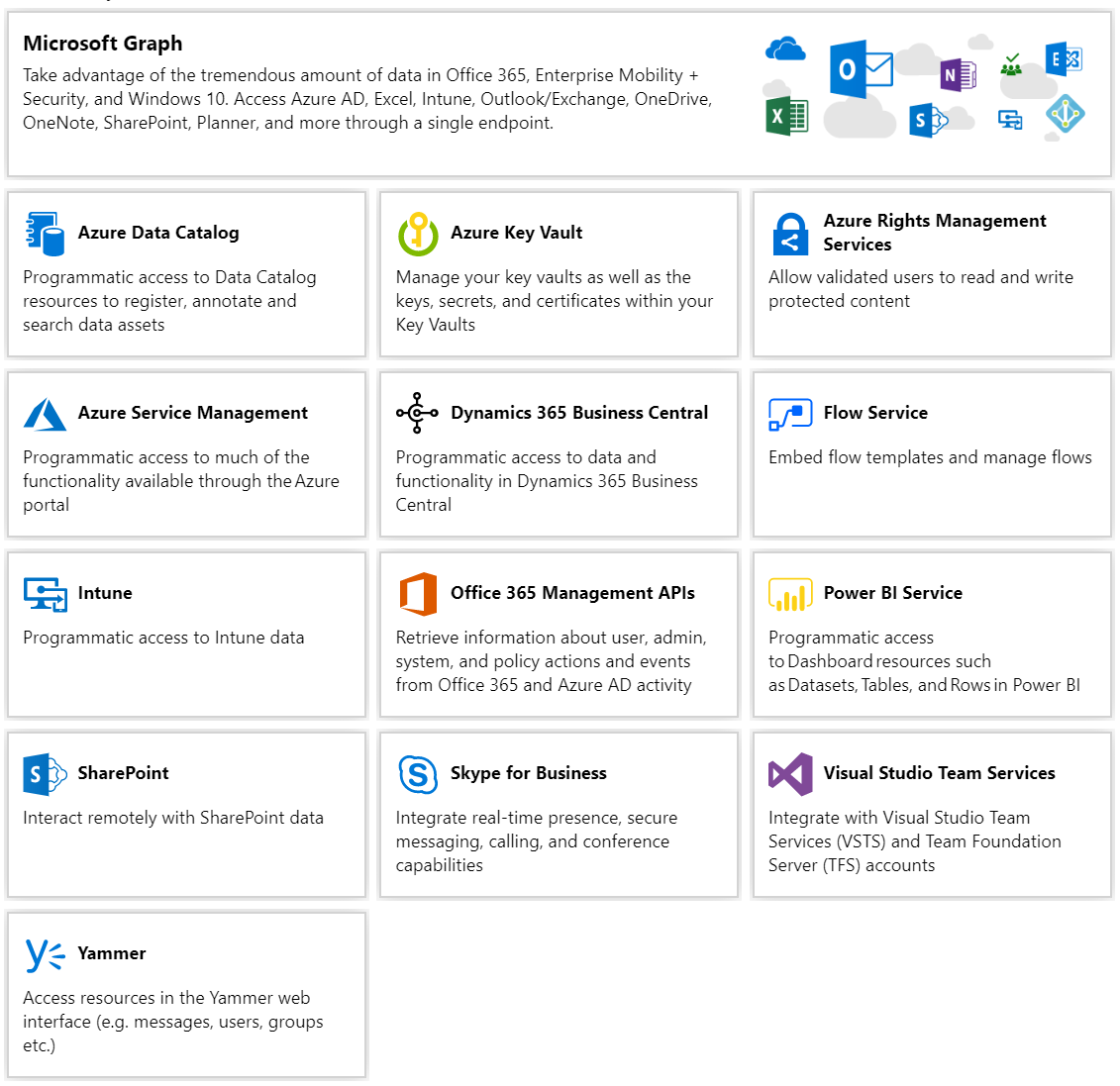The width and height of the screenshot is (1120, 1086).
Task: Click 'Allow validated users to read' description
Action: (x=921, y=289)
